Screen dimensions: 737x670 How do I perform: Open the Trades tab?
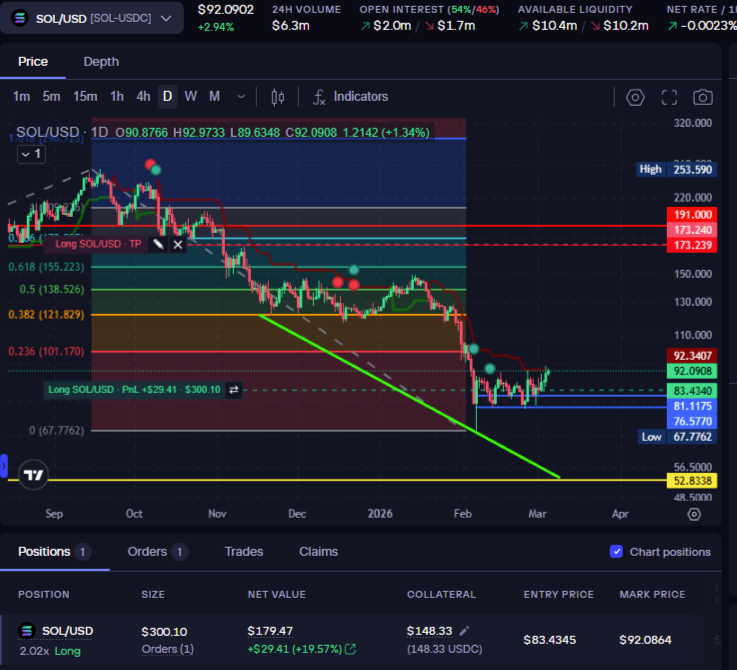pyautogui.click(x=243, y=552)
